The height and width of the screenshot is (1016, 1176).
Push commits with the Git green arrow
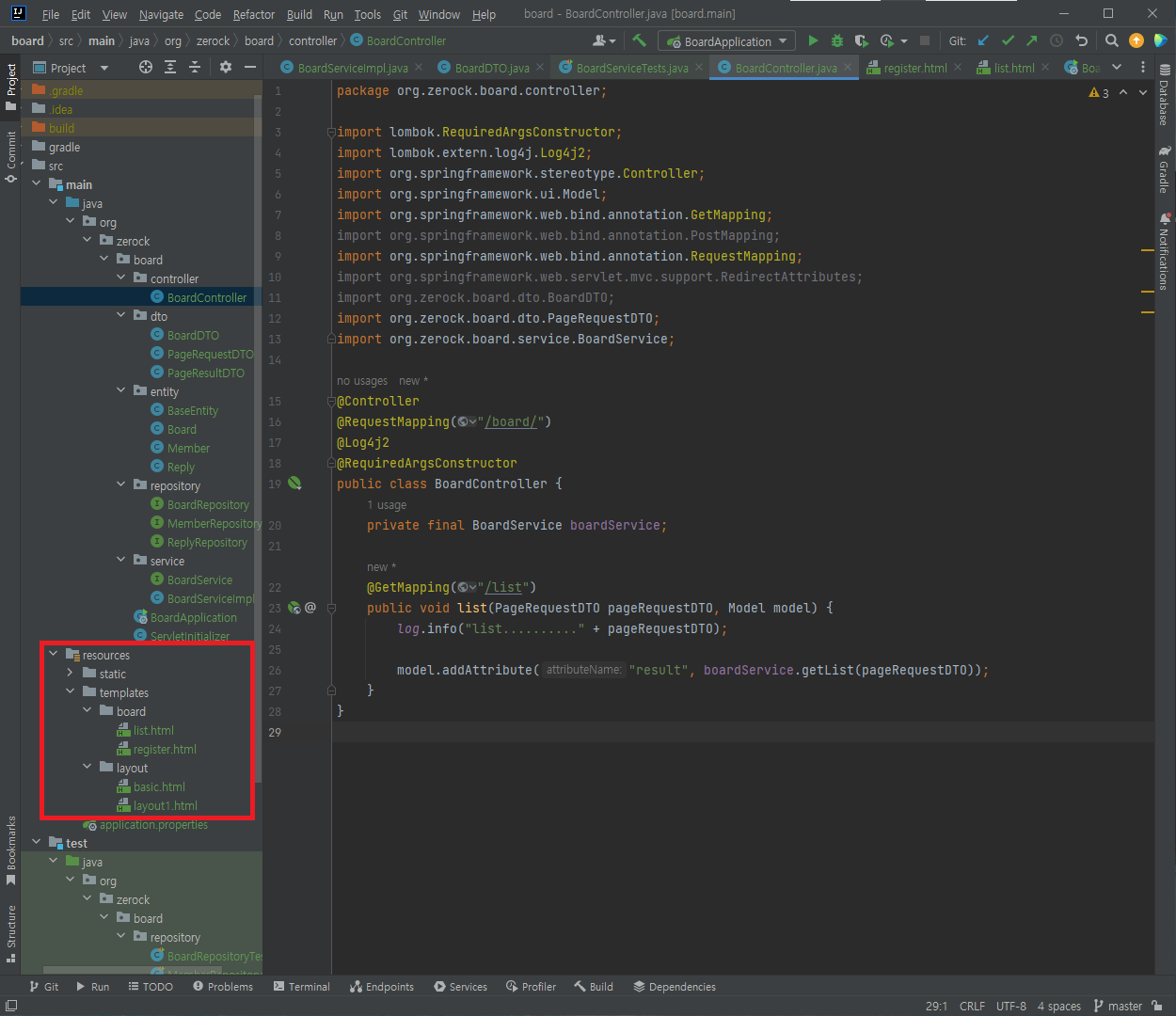[x=1032, y=40]
